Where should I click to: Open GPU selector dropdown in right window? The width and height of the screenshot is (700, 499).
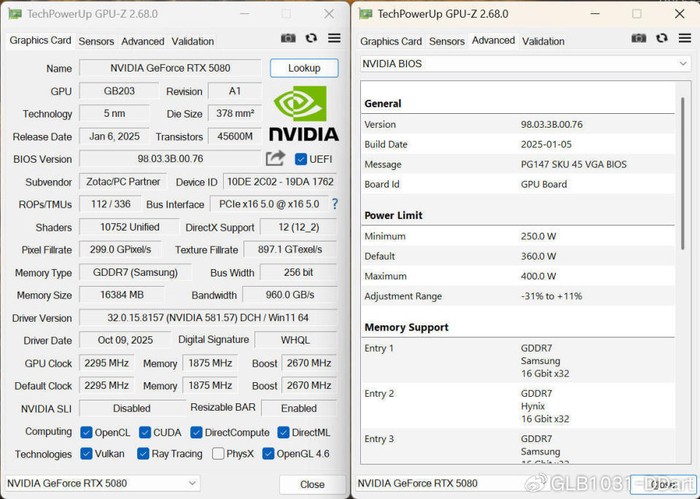coord(454,483)
